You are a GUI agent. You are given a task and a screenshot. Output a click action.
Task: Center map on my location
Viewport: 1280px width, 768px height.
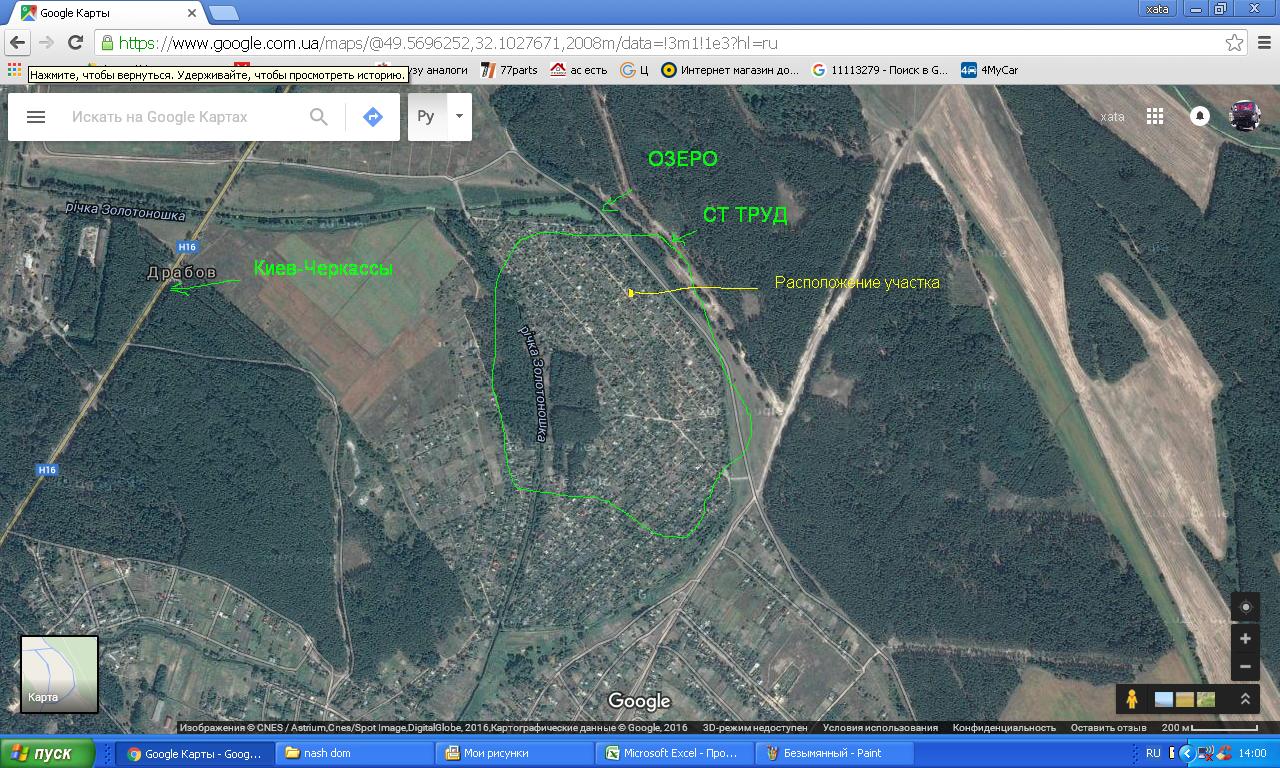click(1245, 607)
